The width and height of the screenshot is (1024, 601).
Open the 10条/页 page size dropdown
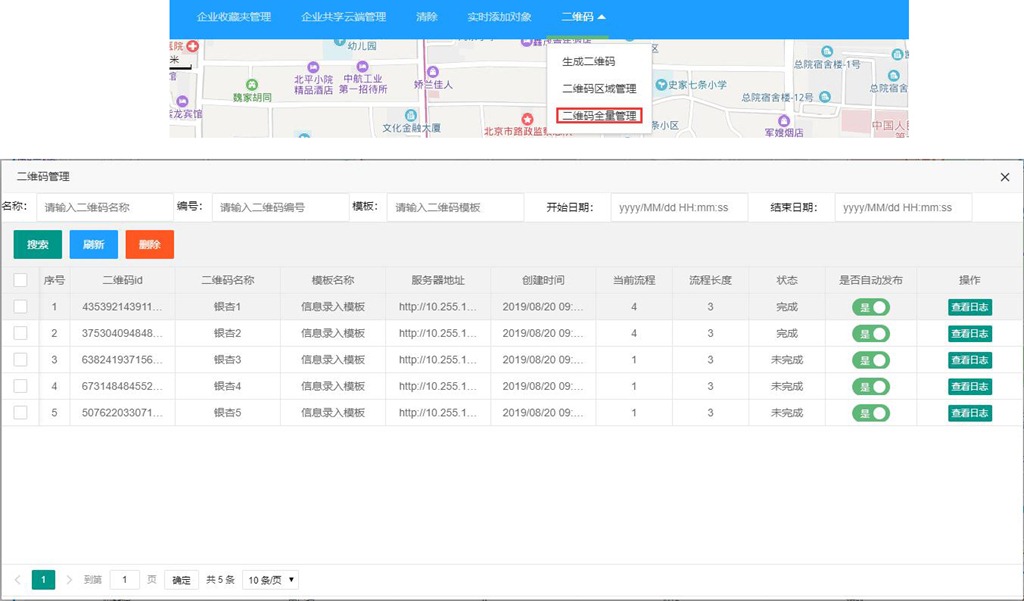point(270,580)
